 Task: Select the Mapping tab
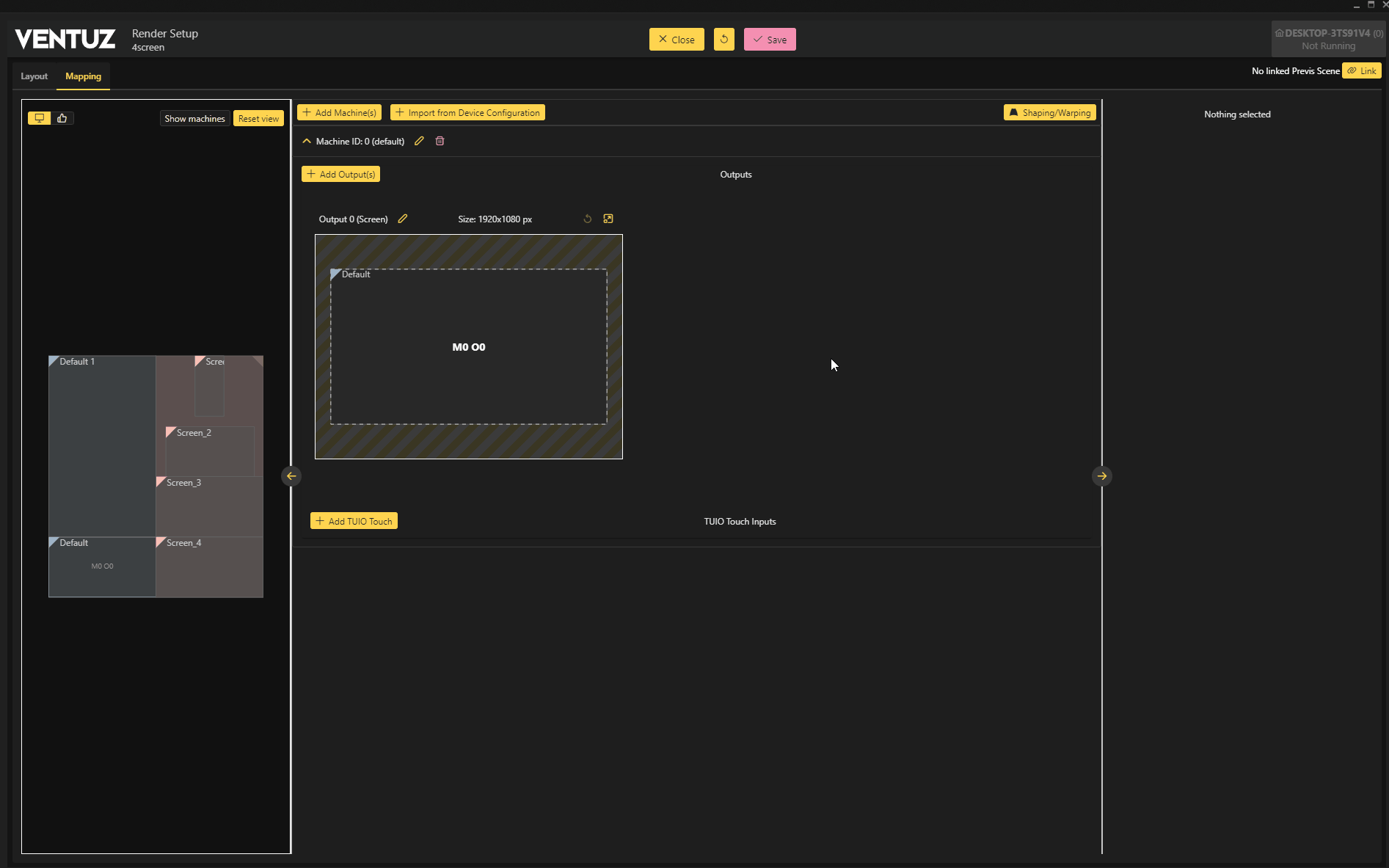pyautogui.click(x=83, y=76)
